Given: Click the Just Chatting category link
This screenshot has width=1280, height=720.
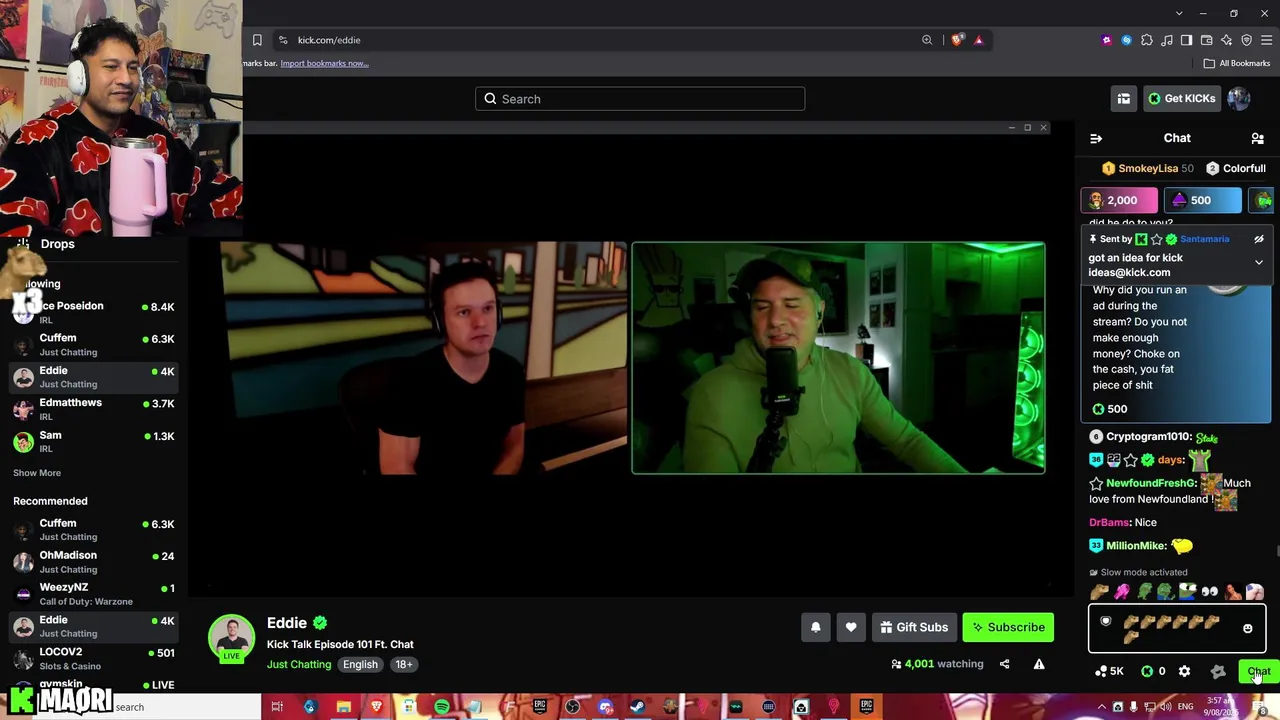Looking at the screenshot, I should (299, 664).
